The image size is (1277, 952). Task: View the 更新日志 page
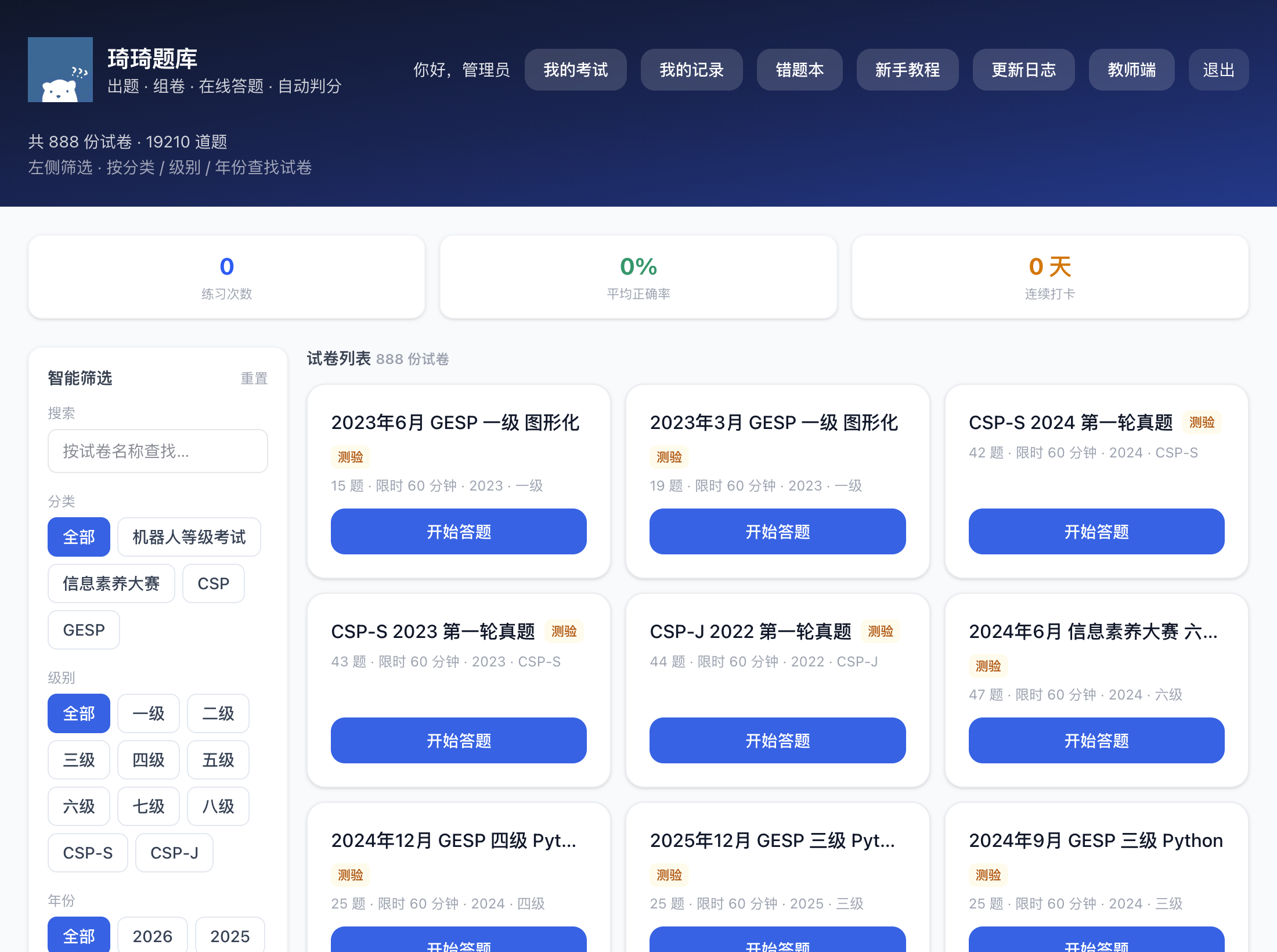(1023, 70)
